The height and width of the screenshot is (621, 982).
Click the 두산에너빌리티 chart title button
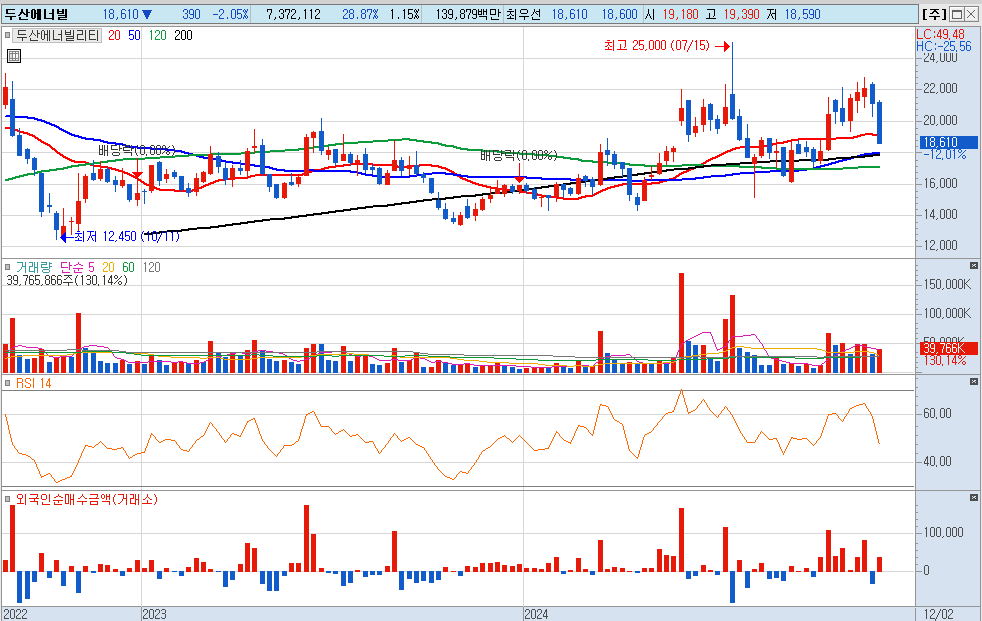pyautogui.click(x=57, y=36)
